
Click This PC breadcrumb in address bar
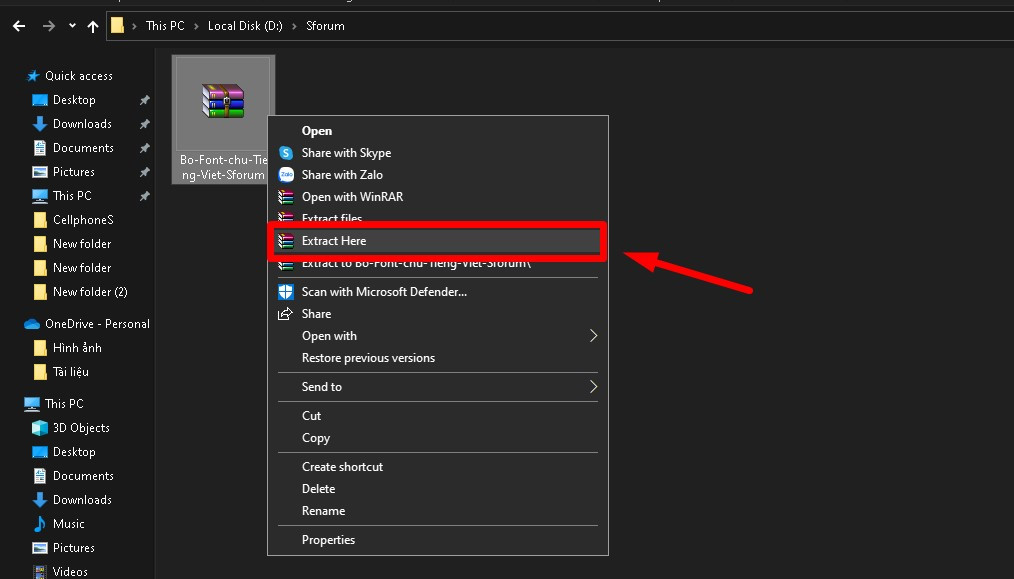pyautogui.click(x=165, y=26)
